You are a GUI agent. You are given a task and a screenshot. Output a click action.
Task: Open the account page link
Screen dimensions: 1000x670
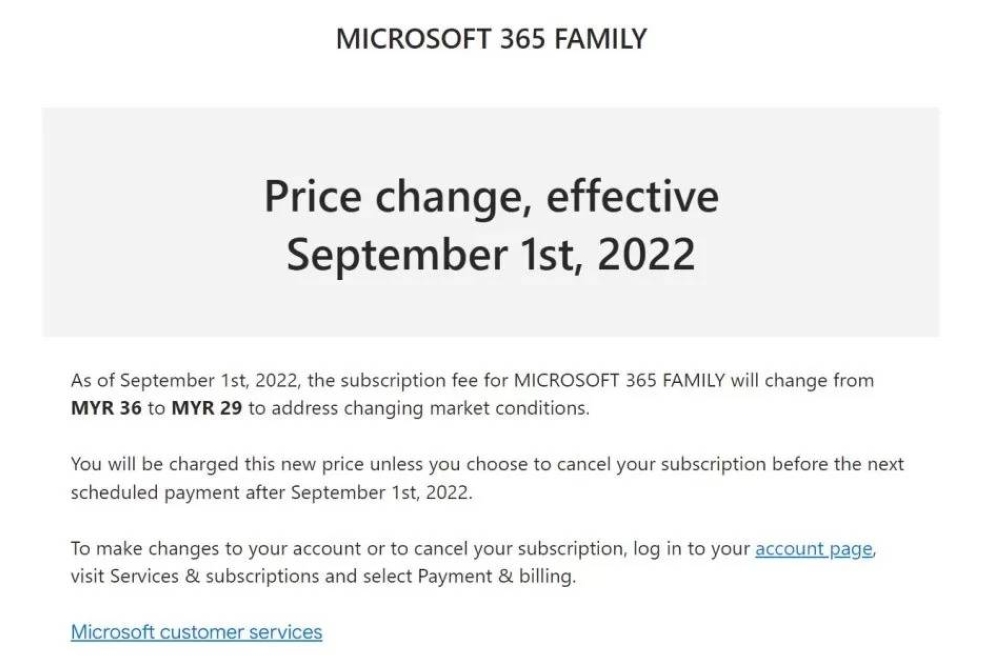tap(814, 549)
